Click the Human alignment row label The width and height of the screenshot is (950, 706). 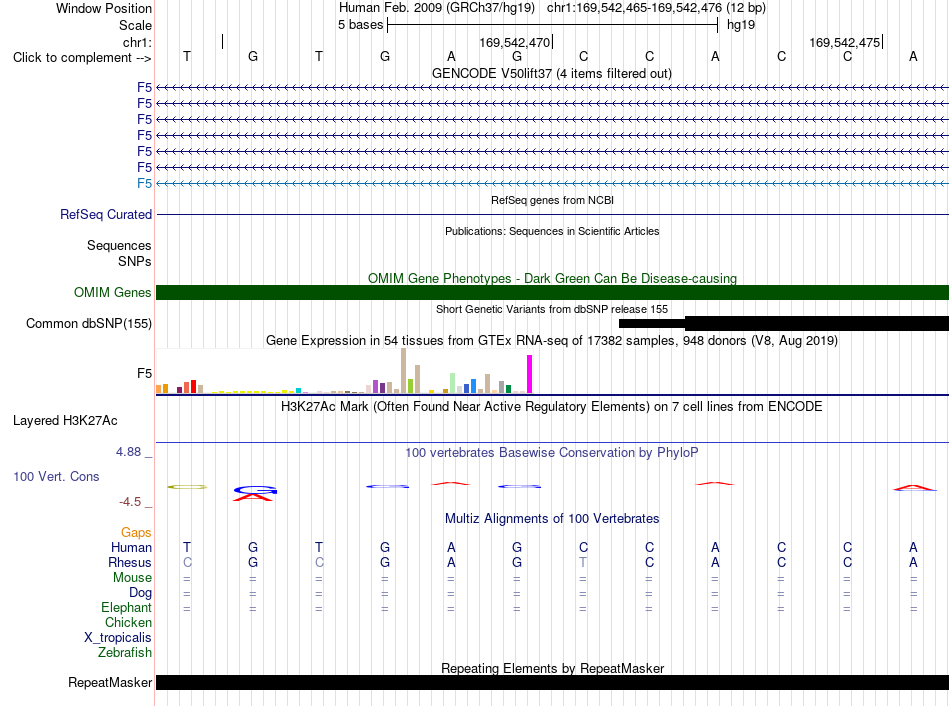[131, 548]
